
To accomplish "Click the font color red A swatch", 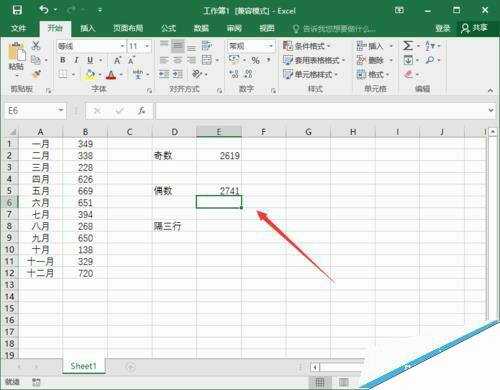I will click(x=111, y=75).
